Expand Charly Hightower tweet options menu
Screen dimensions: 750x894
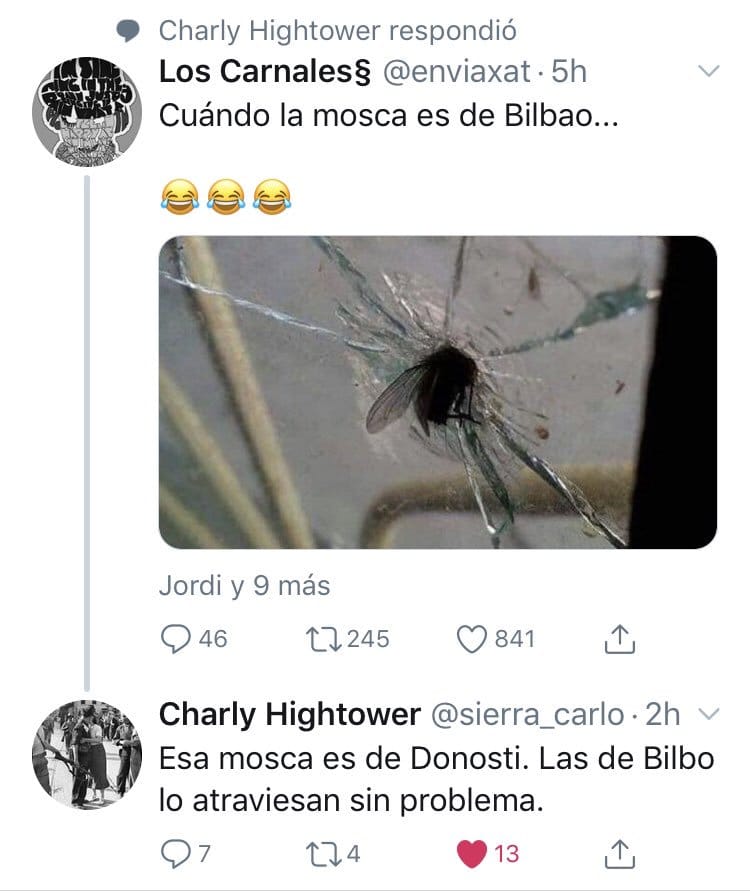pos(707,715)
